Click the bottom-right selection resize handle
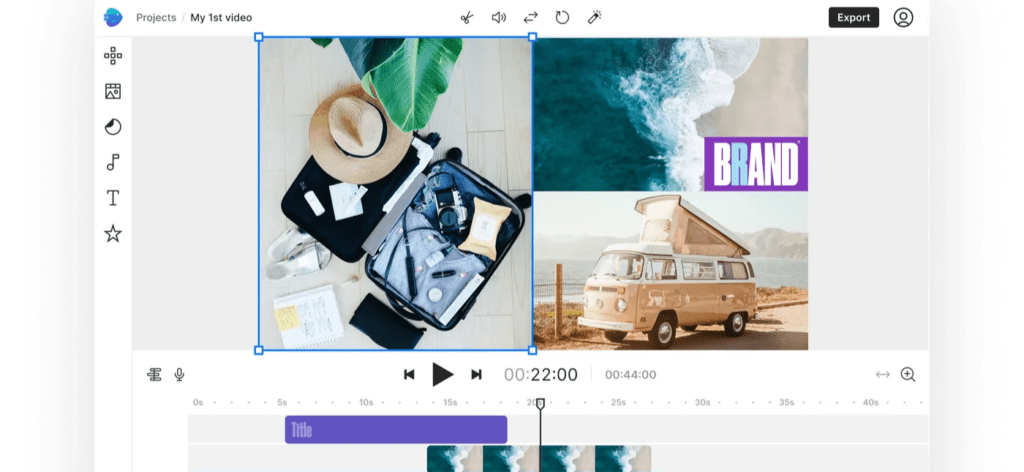Screen dimensions: 1024x472 [x=532, y=351]
